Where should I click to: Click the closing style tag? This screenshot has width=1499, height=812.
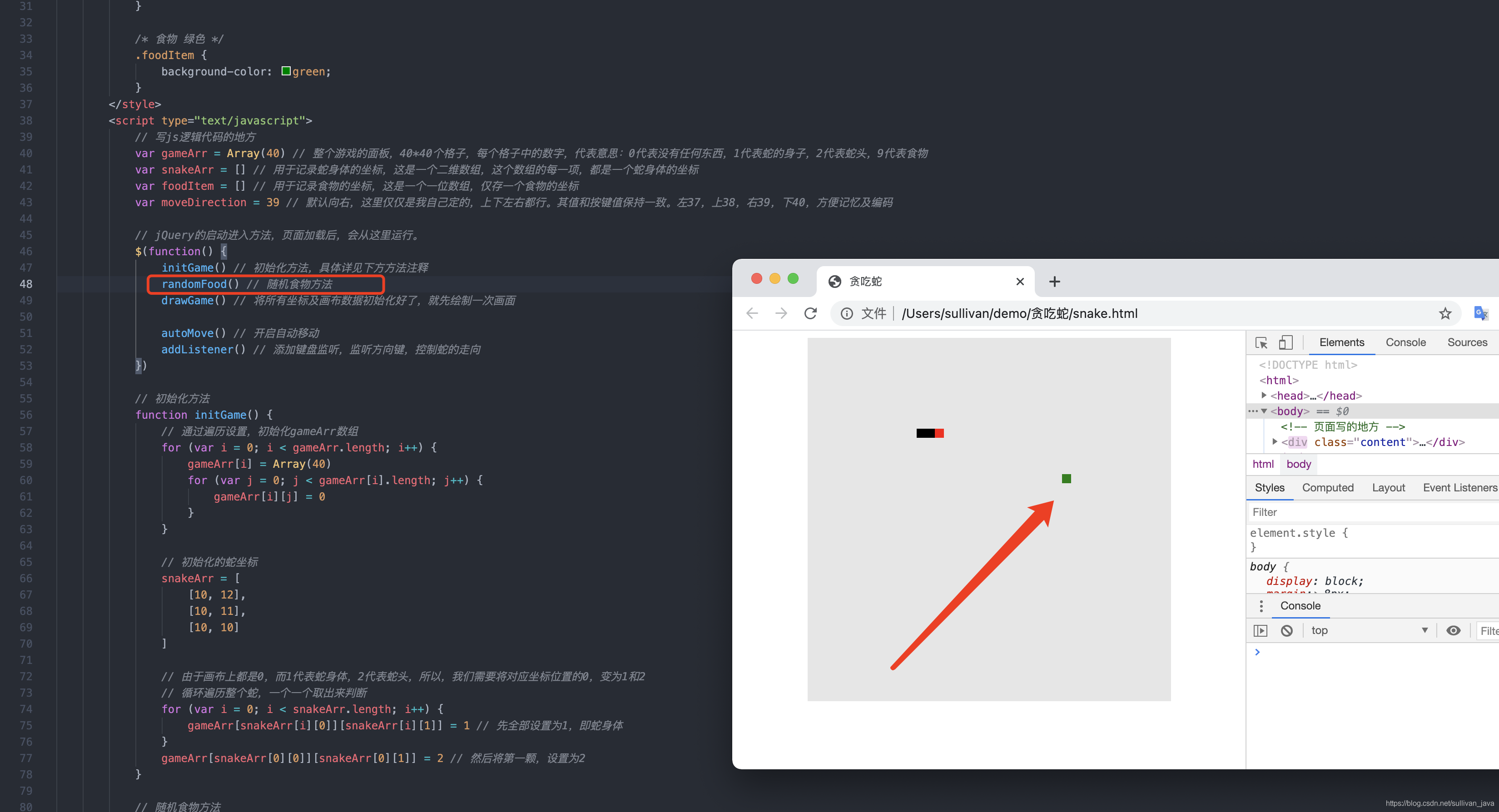[x=134, y=104]
